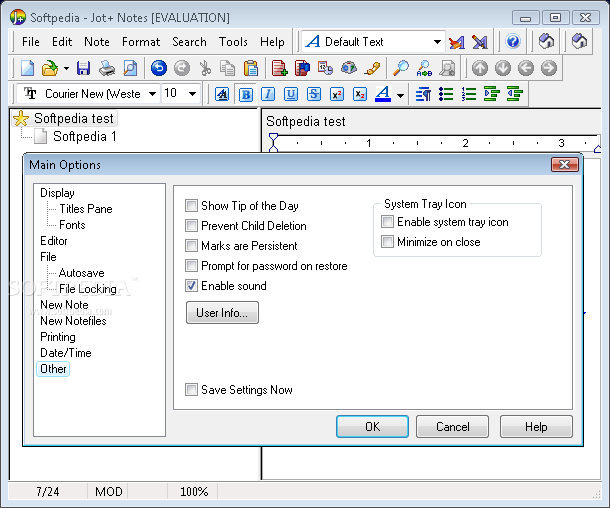Select Fonts under Display options

click(x=72, y=225)
